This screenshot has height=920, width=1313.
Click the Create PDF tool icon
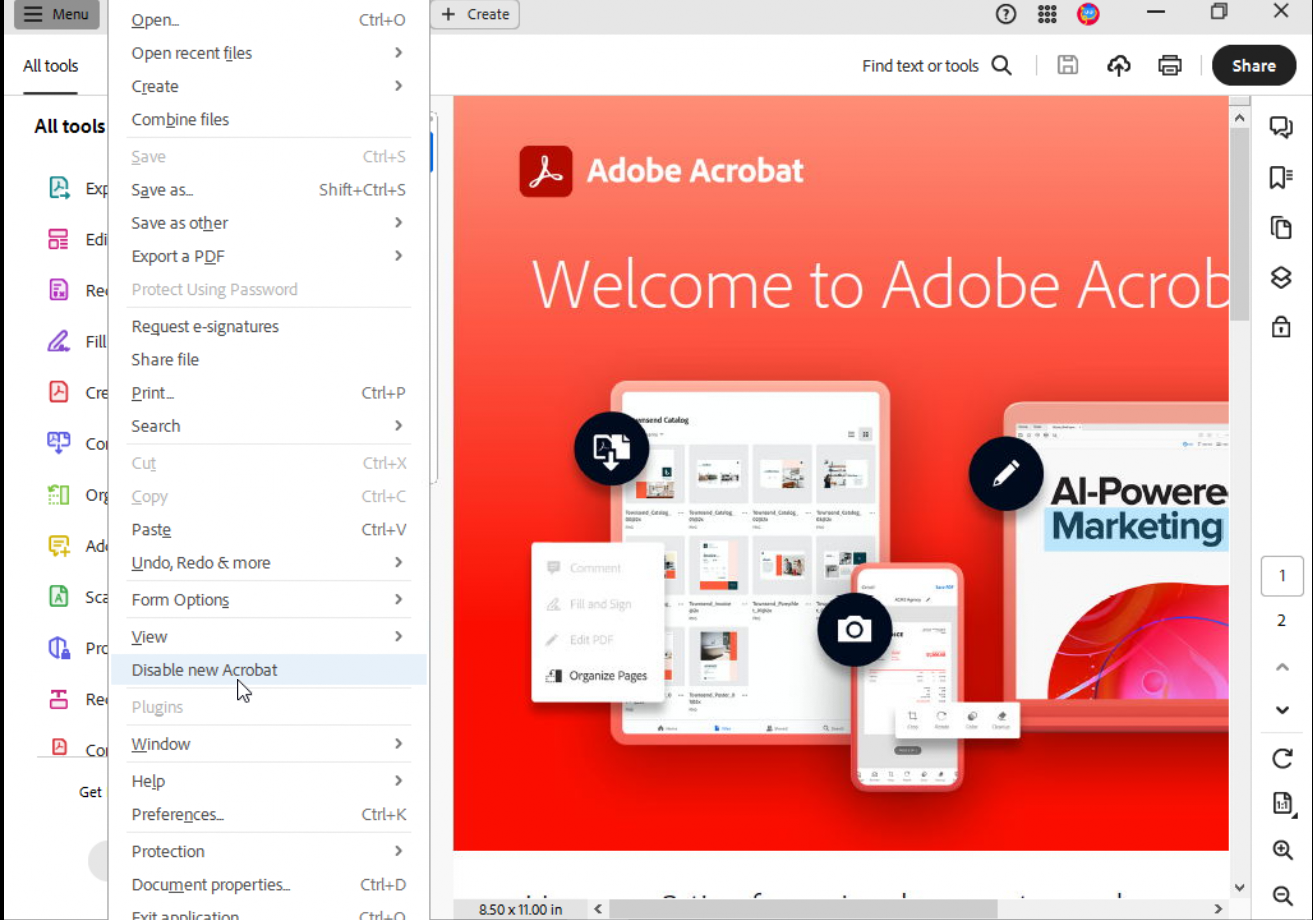(59, 392)
